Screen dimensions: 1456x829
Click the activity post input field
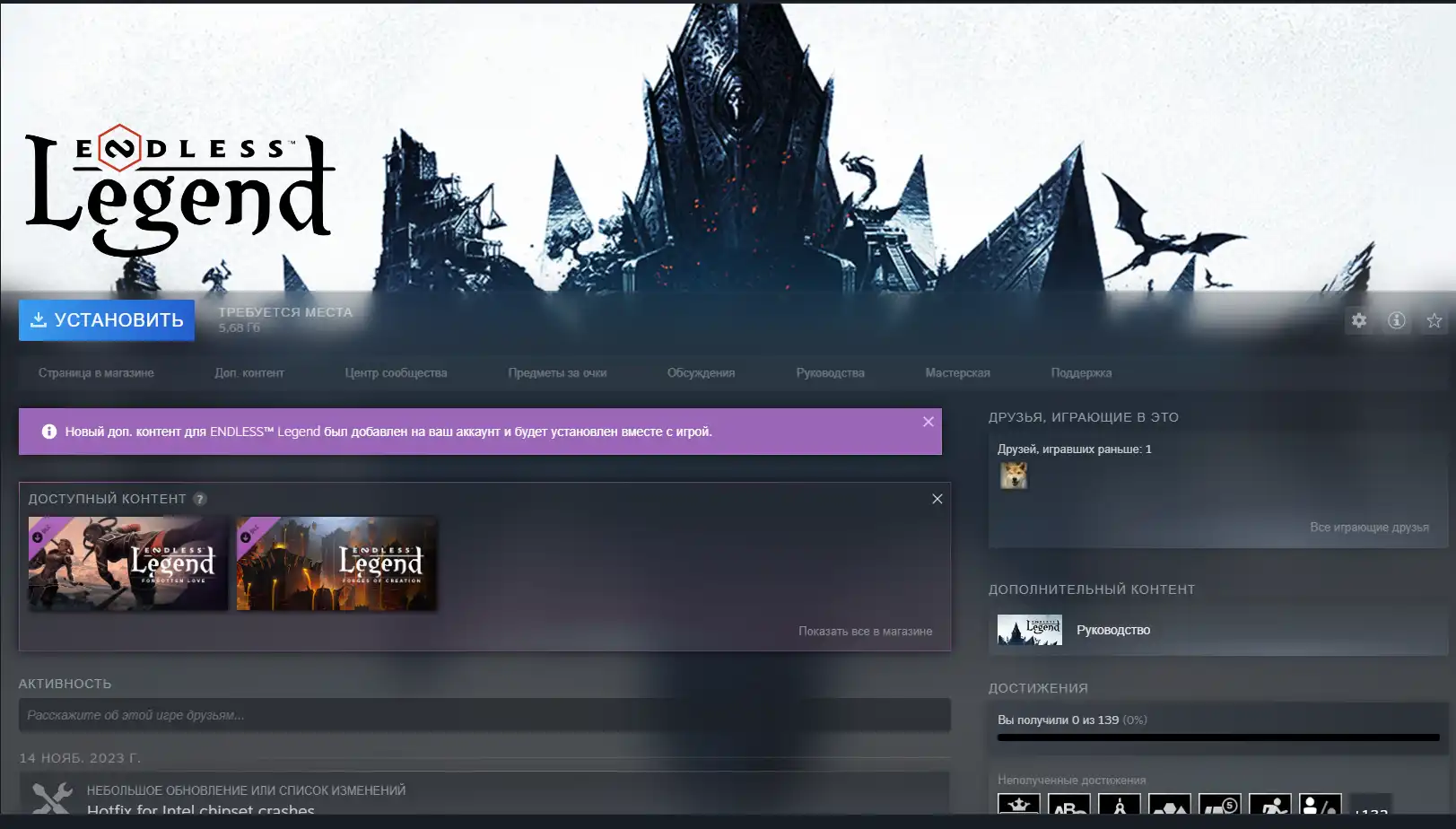click(x=484, y=715)
